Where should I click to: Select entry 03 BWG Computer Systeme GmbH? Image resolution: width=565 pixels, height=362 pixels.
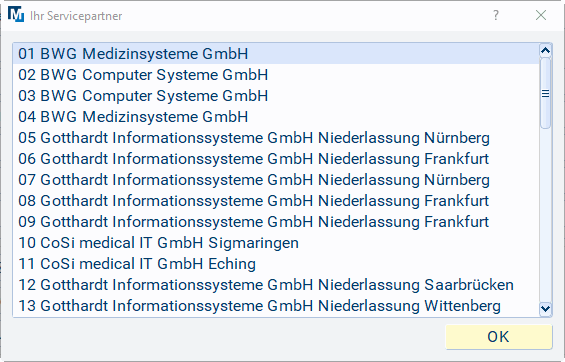276,96
